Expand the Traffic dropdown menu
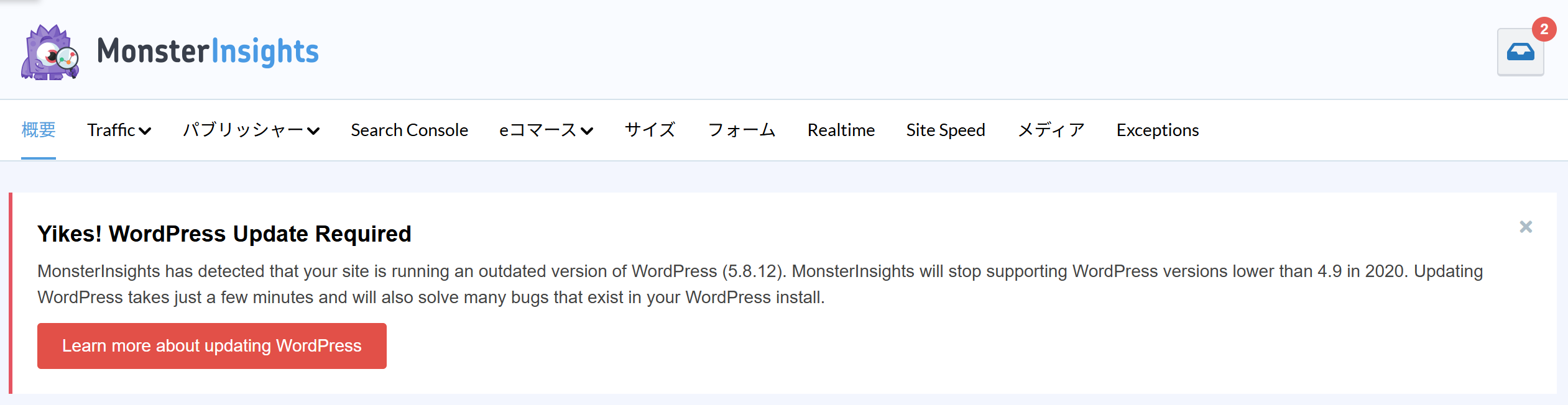The width and height of the screenshot is (1568, 405). tap(119, 130)
